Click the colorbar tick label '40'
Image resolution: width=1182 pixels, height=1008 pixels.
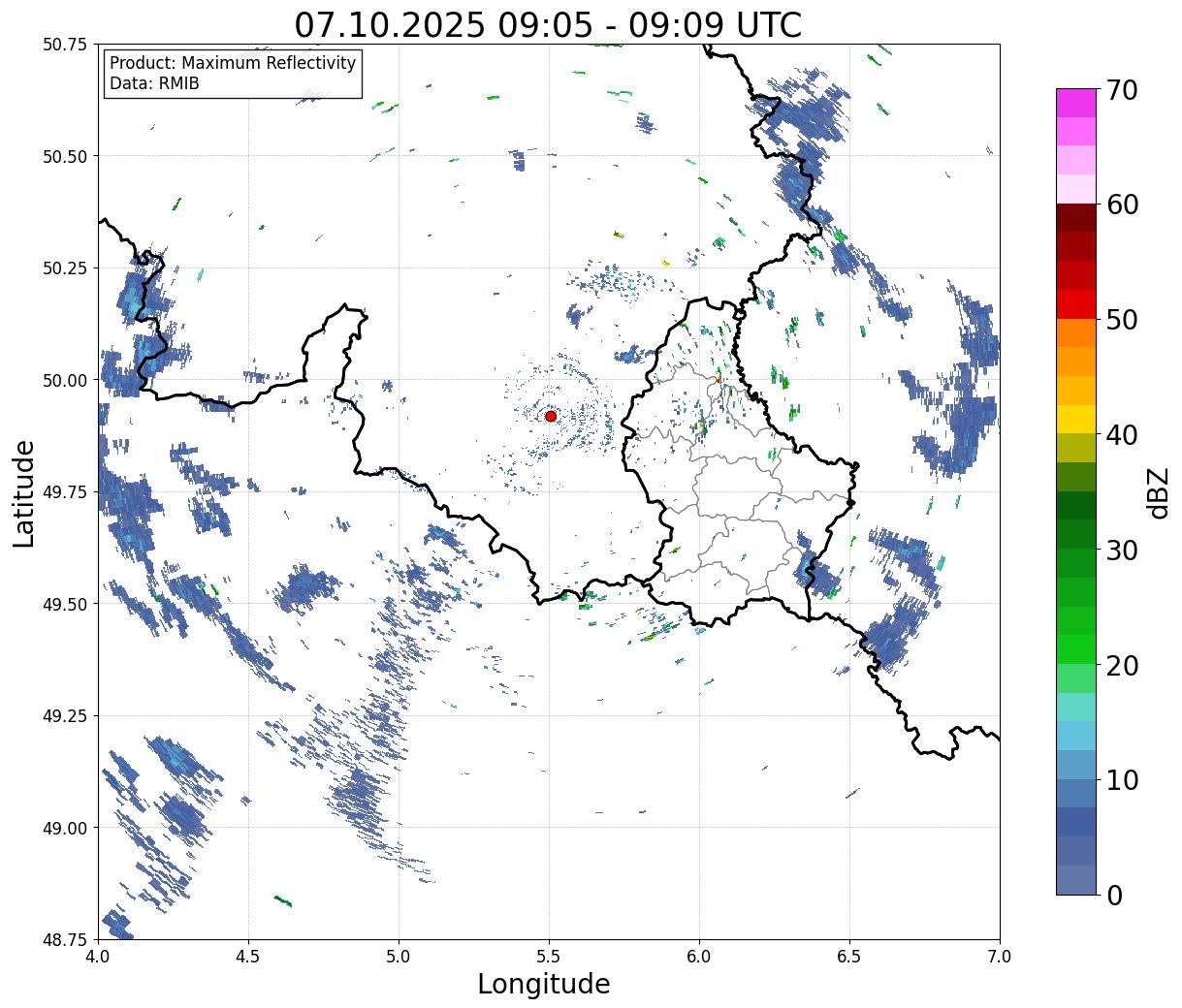click(1121, 435)
